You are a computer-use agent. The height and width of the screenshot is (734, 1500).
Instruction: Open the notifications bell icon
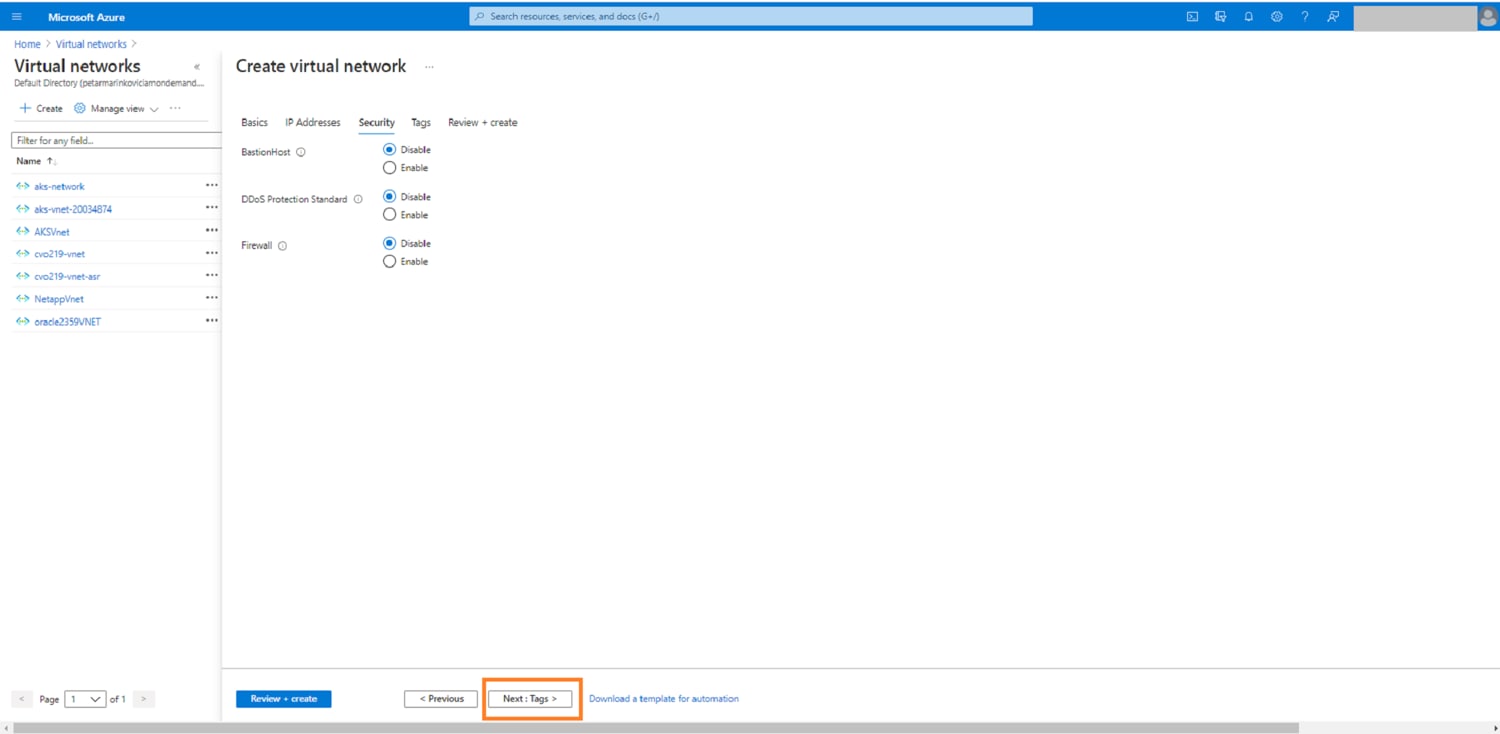coord(1248,17)
